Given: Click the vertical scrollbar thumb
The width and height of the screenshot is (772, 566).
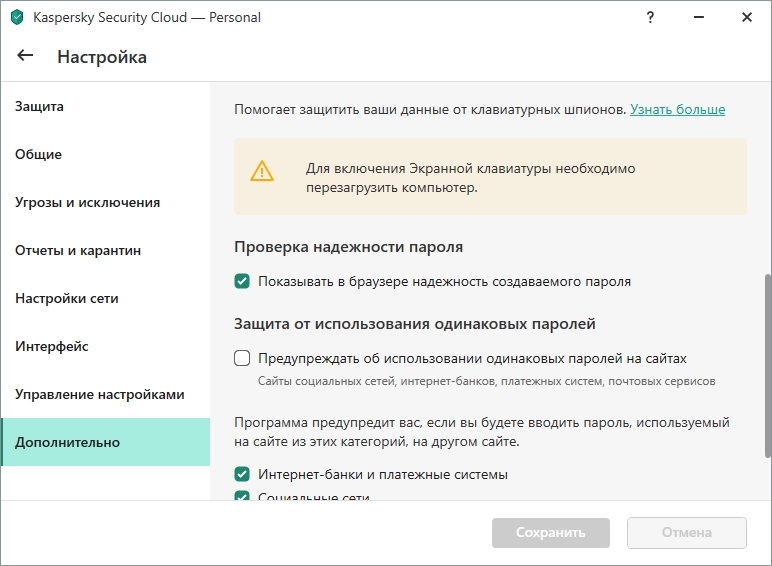Looking at the screenshot, I should 767,366.
